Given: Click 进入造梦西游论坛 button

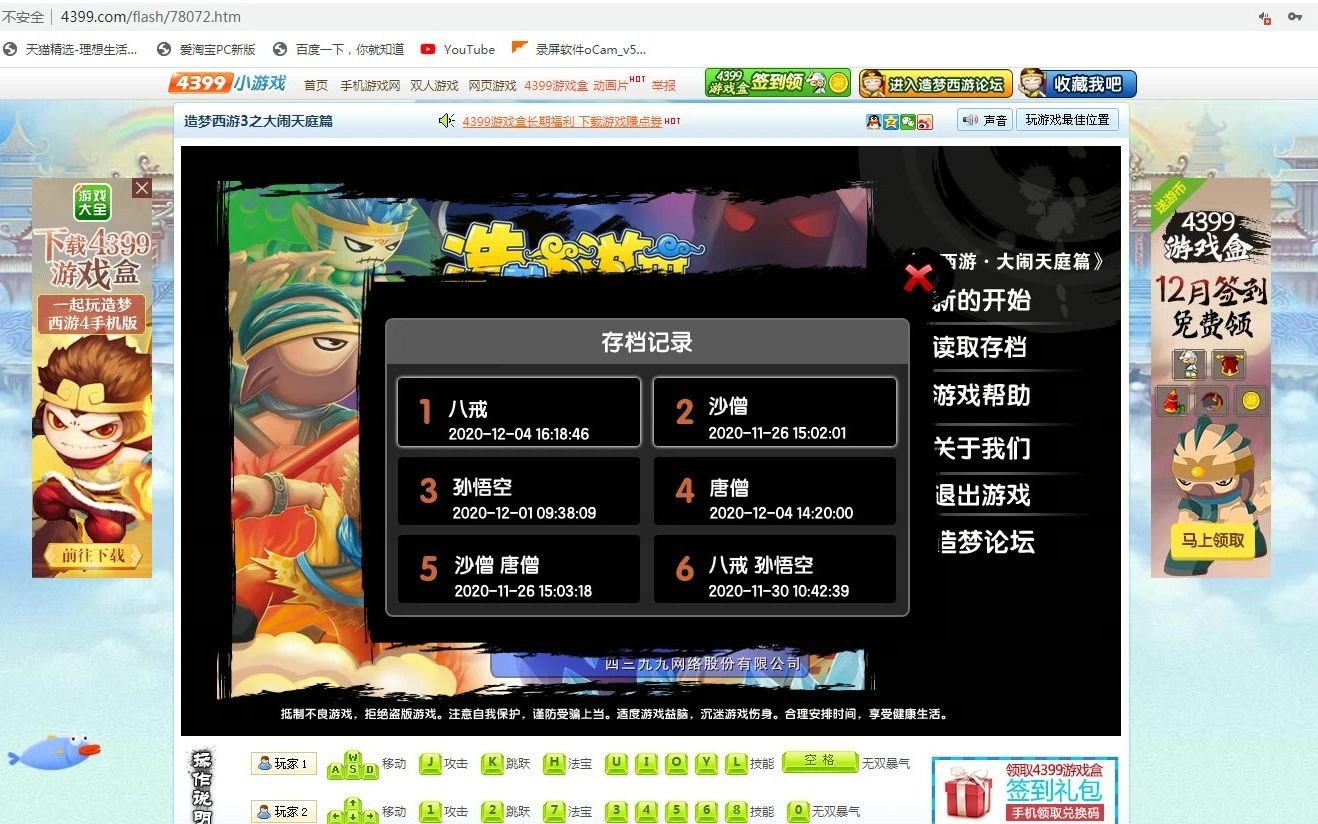Looking at the screenshot, I should (936, 83).
